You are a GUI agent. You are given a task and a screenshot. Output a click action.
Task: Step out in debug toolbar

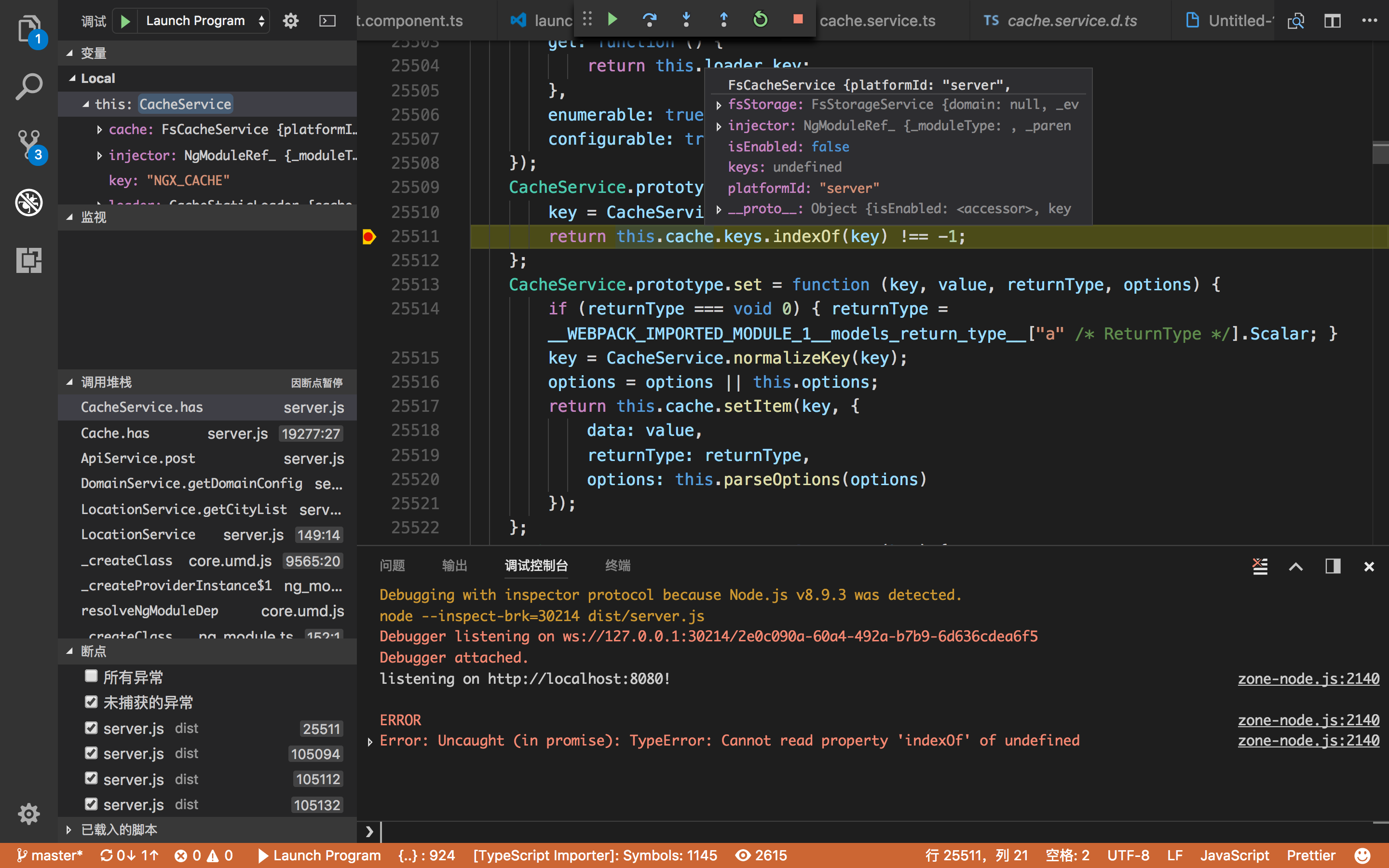(x=723, y=20)
